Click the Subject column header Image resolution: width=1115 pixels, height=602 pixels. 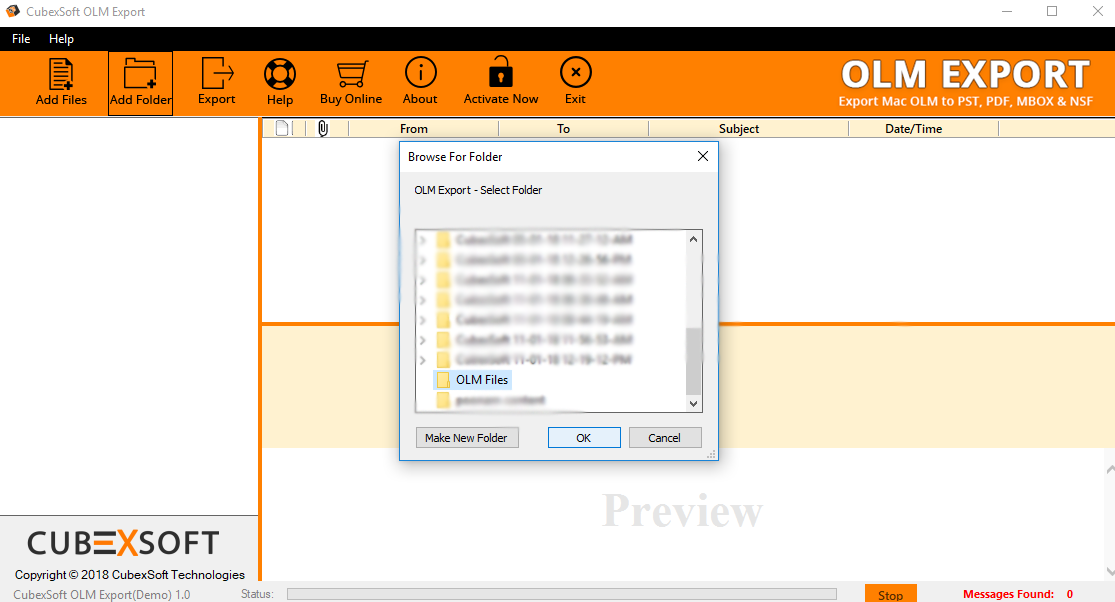click(x=739, y=129)
